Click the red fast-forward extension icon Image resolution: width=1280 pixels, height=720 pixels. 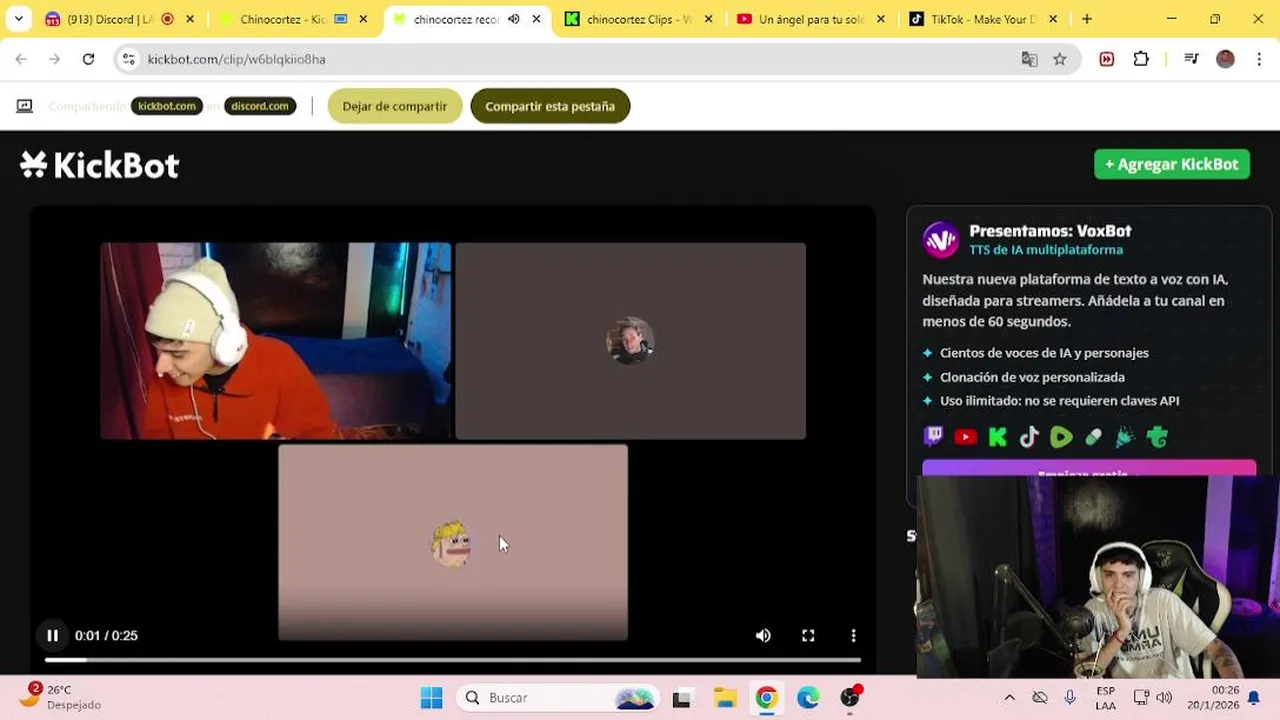1107,59
